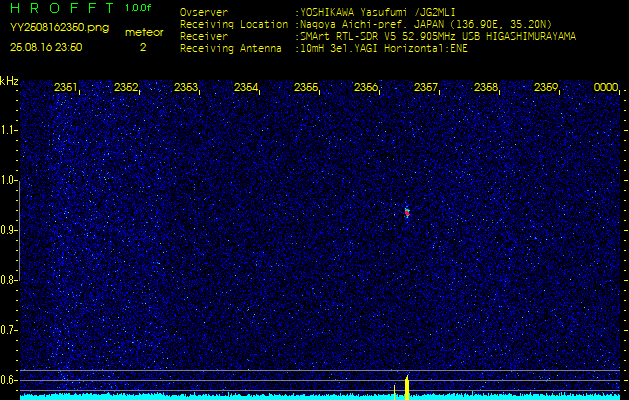
Task: Click the short thin yellow spike
Action: point(395,392)
